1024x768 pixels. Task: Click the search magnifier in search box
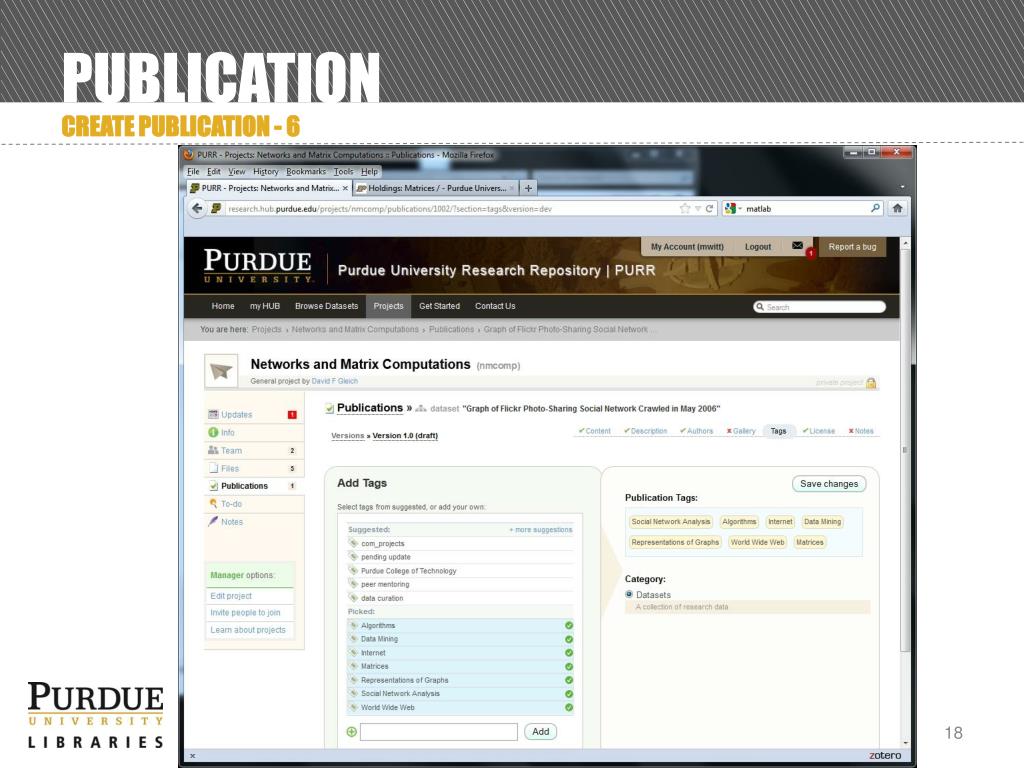pos(875,208)
